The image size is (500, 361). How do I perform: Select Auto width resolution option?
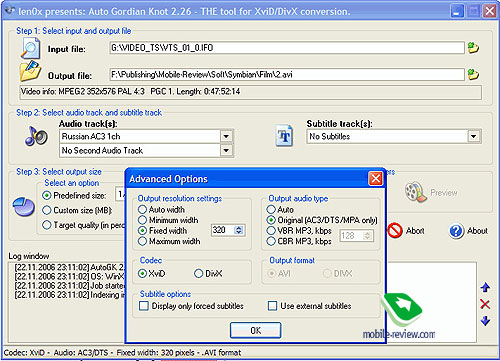[142, 209]
